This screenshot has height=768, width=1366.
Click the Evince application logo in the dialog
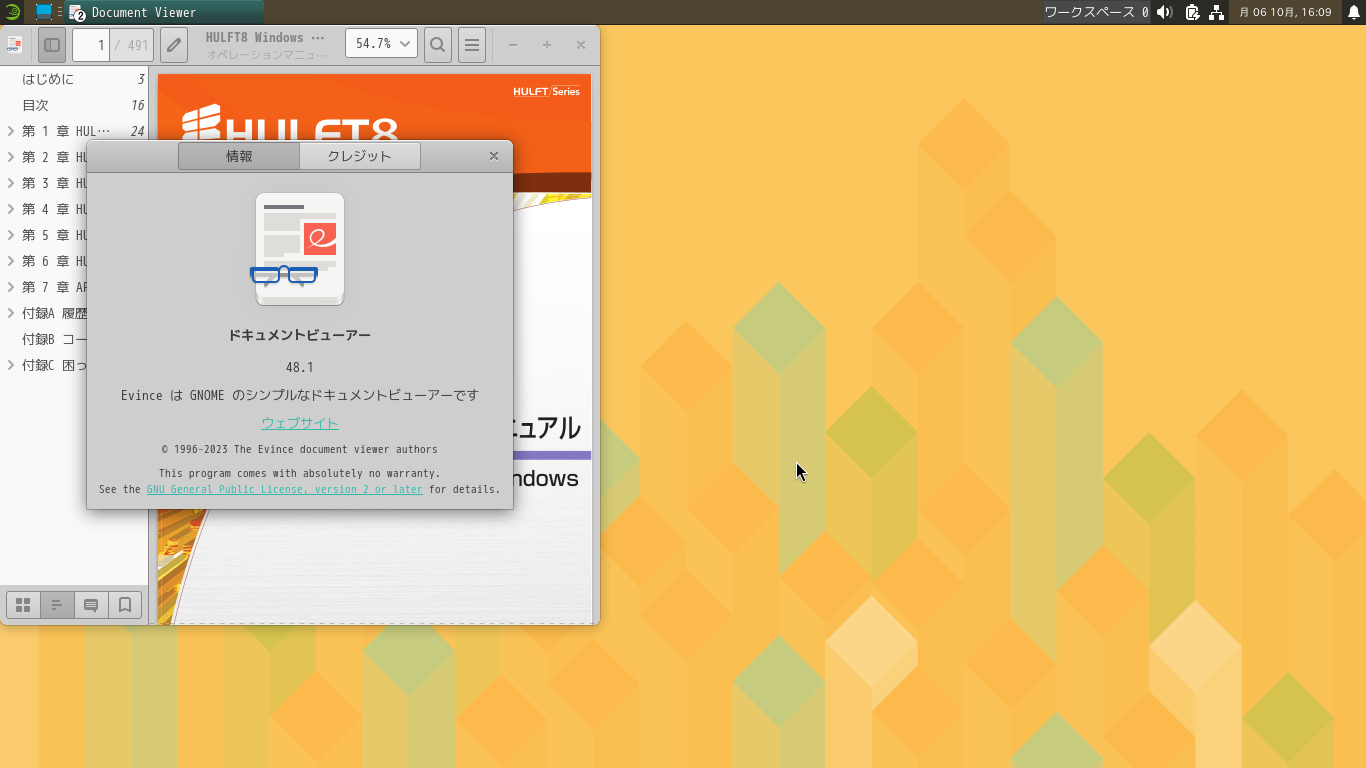pyautogui.click(x=298, y=249)
